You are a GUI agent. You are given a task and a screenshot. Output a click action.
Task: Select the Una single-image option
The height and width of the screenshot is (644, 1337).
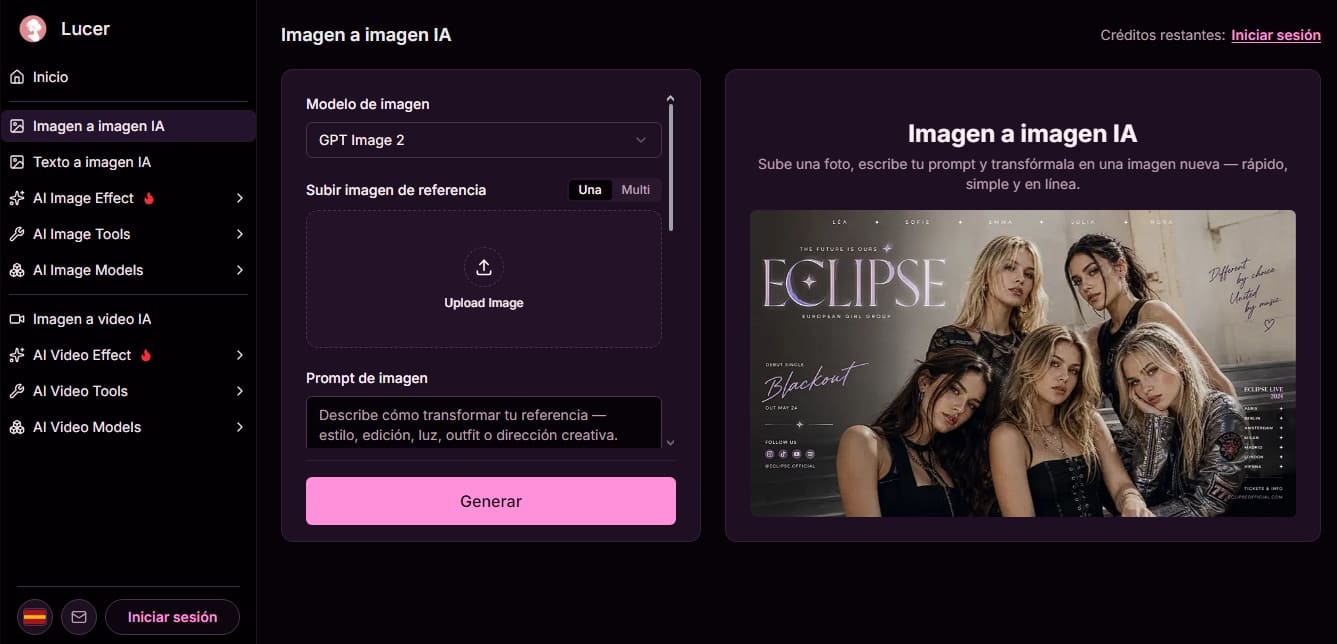coord(590,190)
